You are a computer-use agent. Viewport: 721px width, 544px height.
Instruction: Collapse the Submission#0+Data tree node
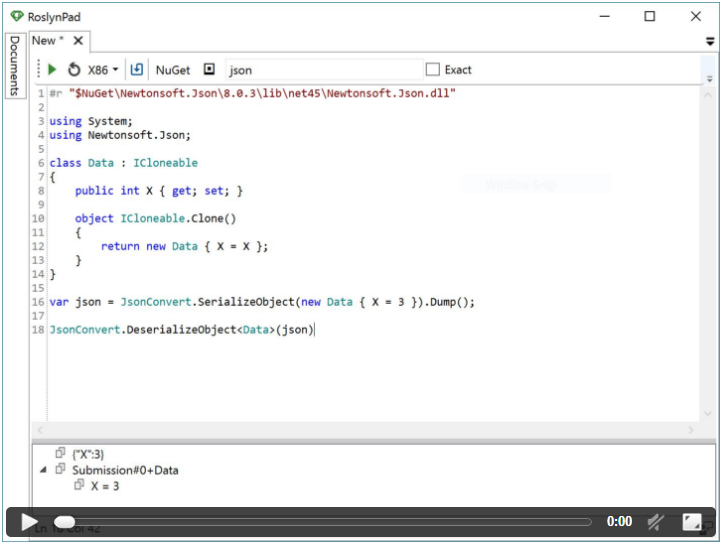[x=43, y=469]
